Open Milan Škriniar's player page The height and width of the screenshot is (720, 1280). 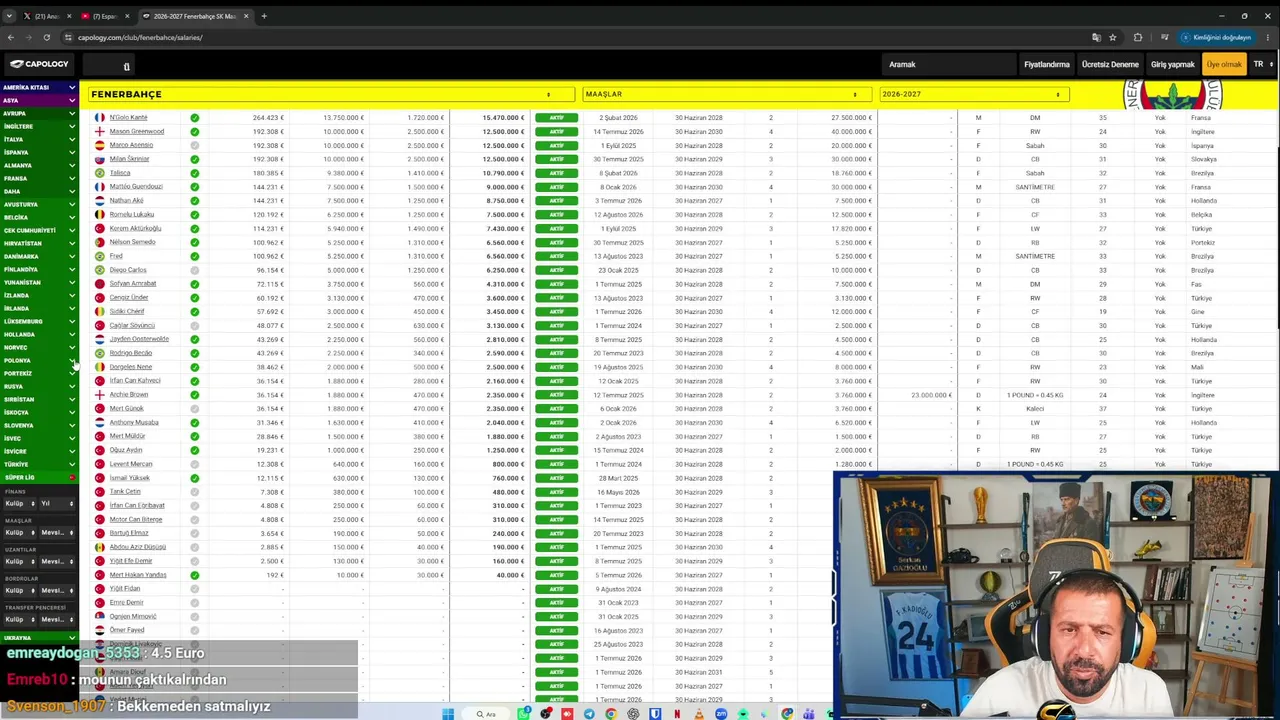129,159
